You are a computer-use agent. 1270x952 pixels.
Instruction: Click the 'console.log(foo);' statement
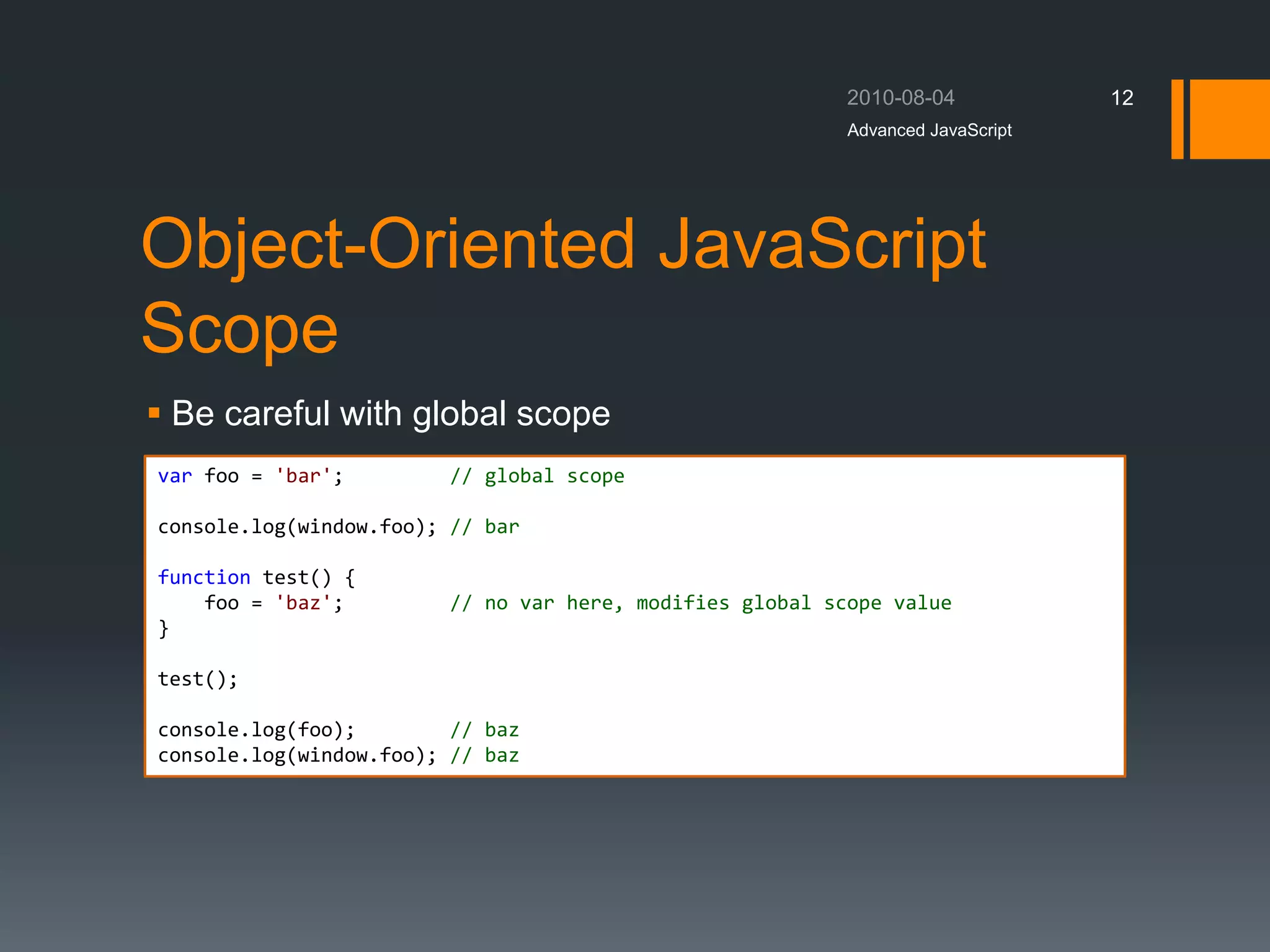coord(256,730)
